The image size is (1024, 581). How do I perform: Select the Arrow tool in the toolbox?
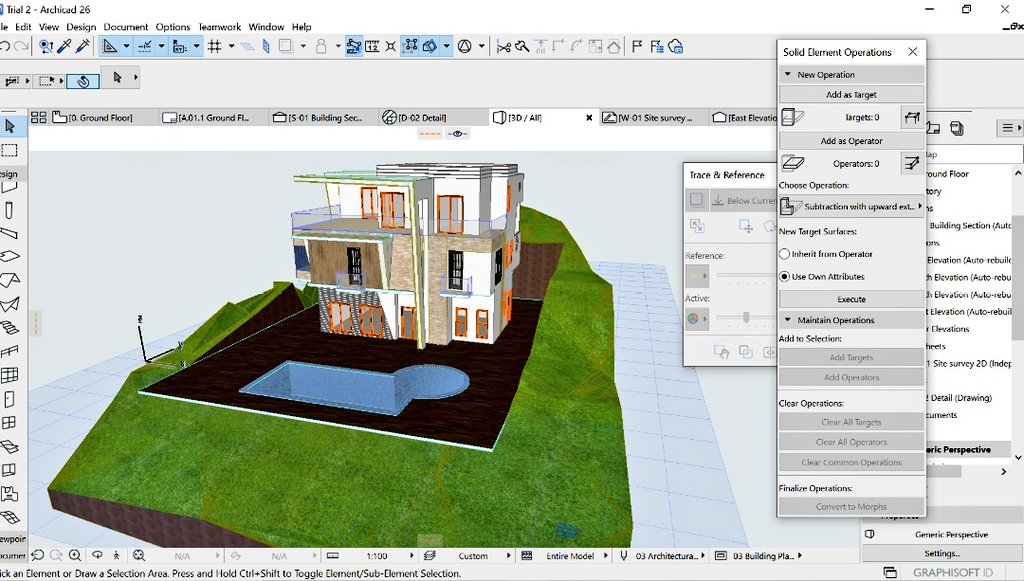point(9,126)
